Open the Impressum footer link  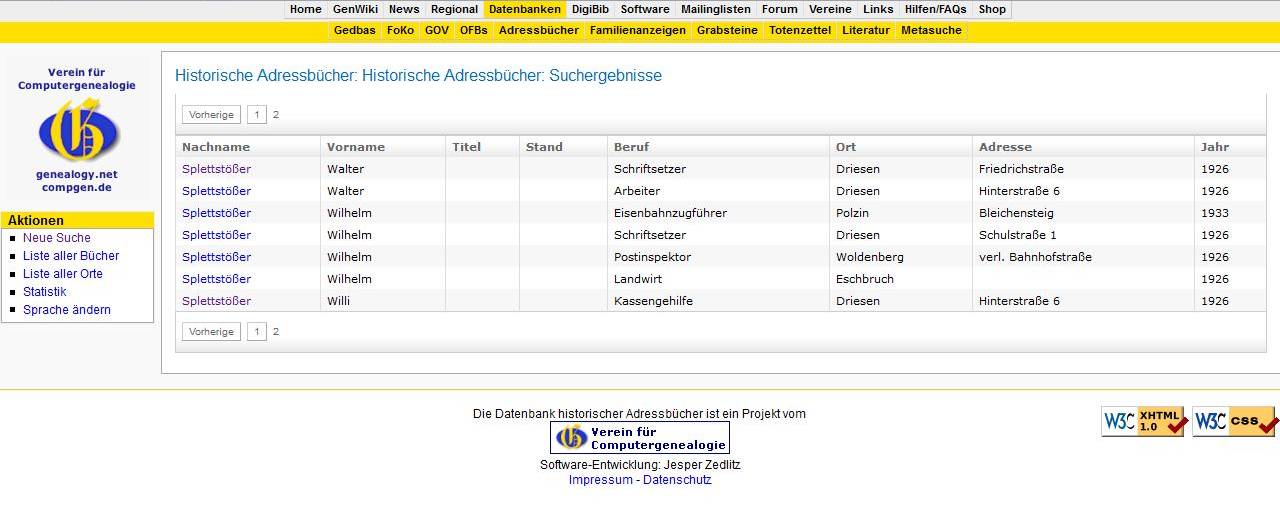(x=601, y=480)
